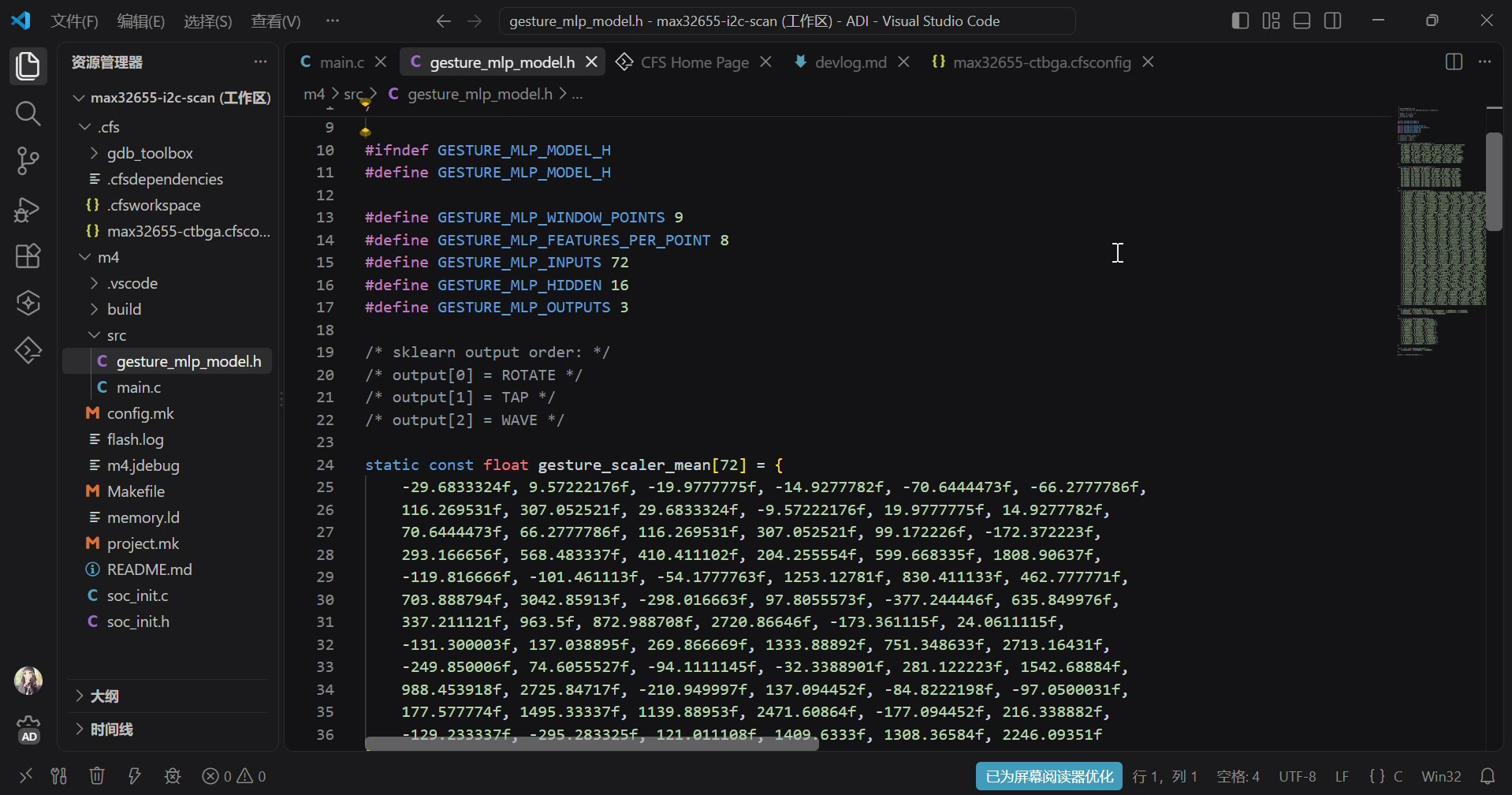Click Win32 configuration in status bar

[x=1441, y=776]
